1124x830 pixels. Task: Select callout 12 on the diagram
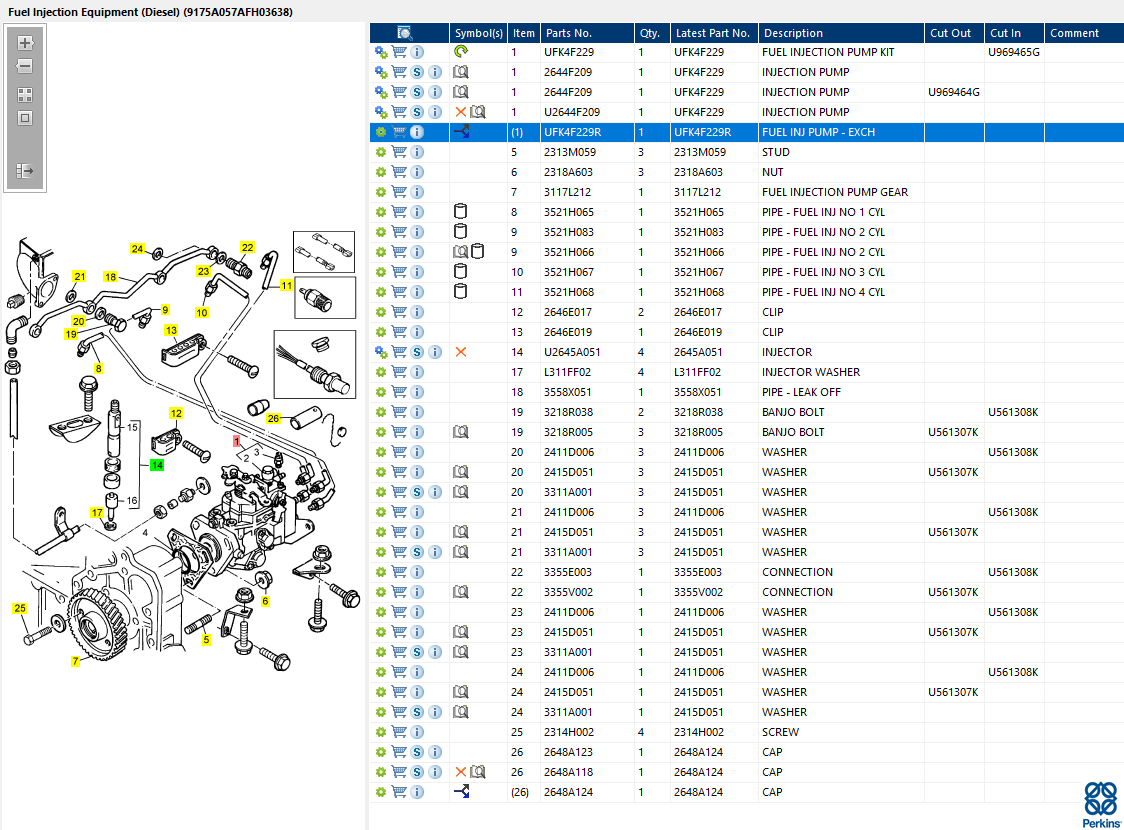coord(176,413)
